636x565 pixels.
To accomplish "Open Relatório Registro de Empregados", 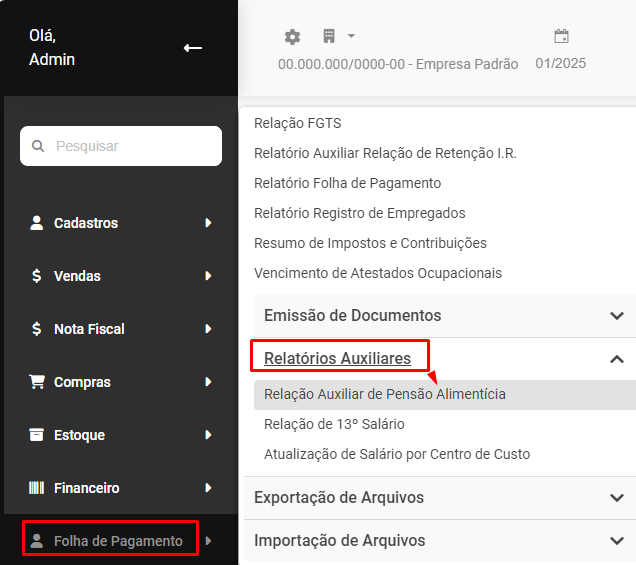I will [360, 213].
